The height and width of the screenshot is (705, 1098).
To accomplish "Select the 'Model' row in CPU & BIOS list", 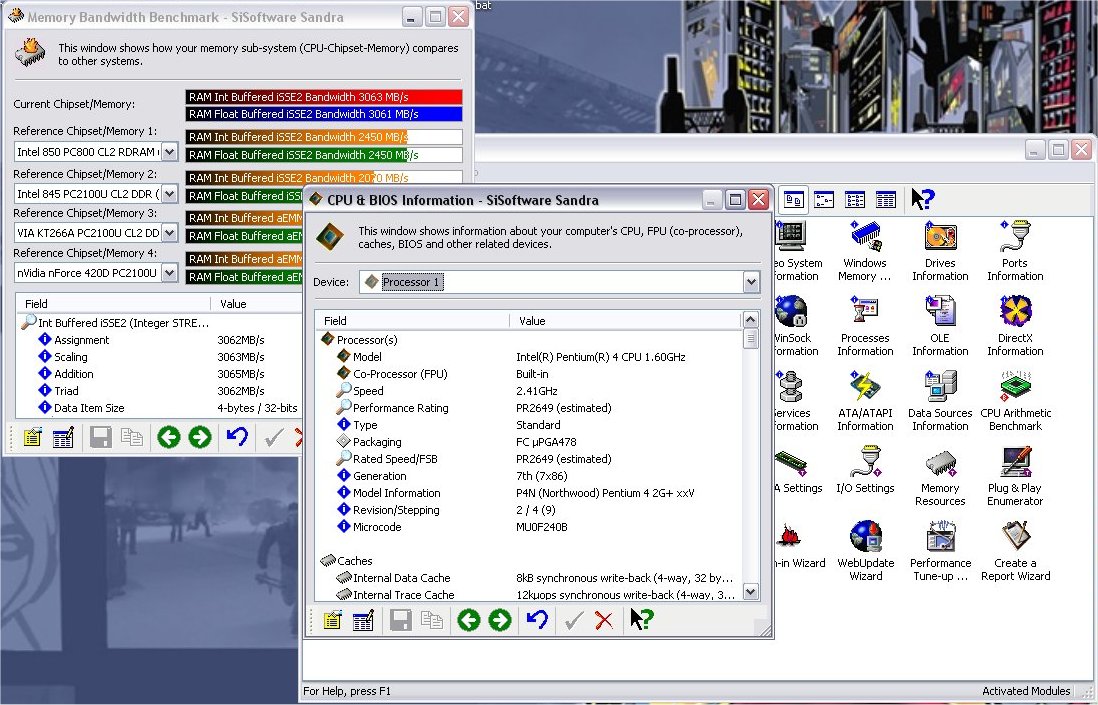I will pyautogui.click(x=529, y=357).
